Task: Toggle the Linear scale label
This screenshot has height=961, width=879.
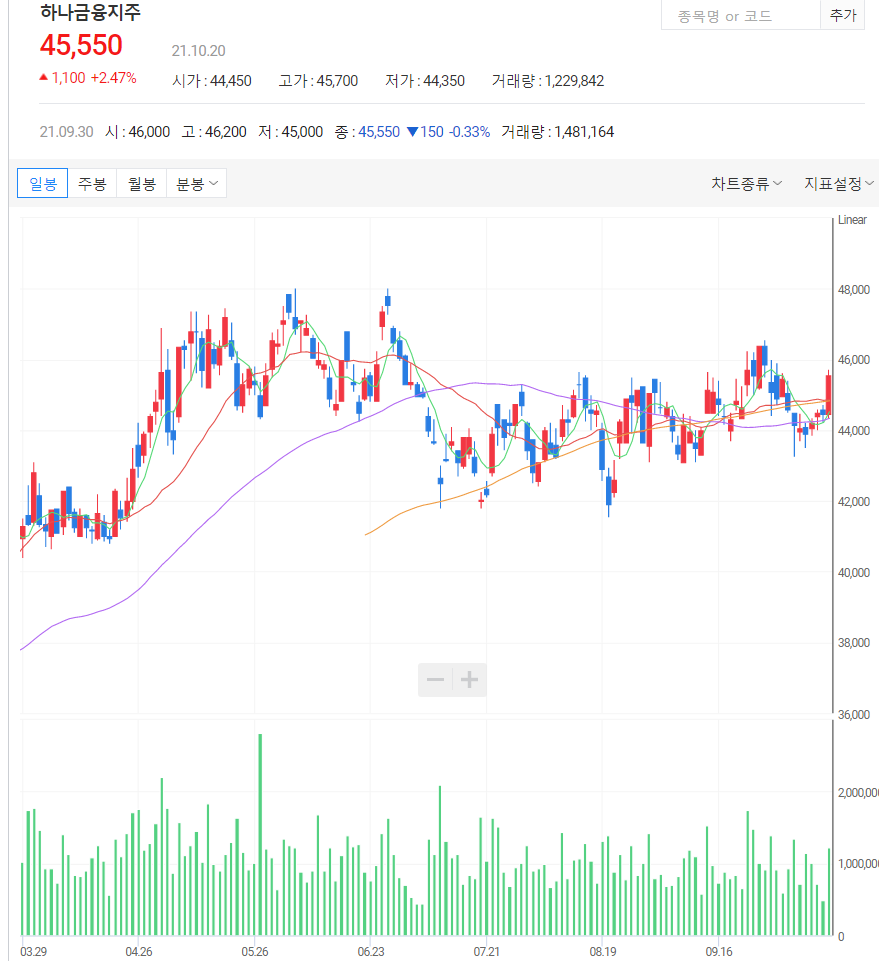Action: 852,220
